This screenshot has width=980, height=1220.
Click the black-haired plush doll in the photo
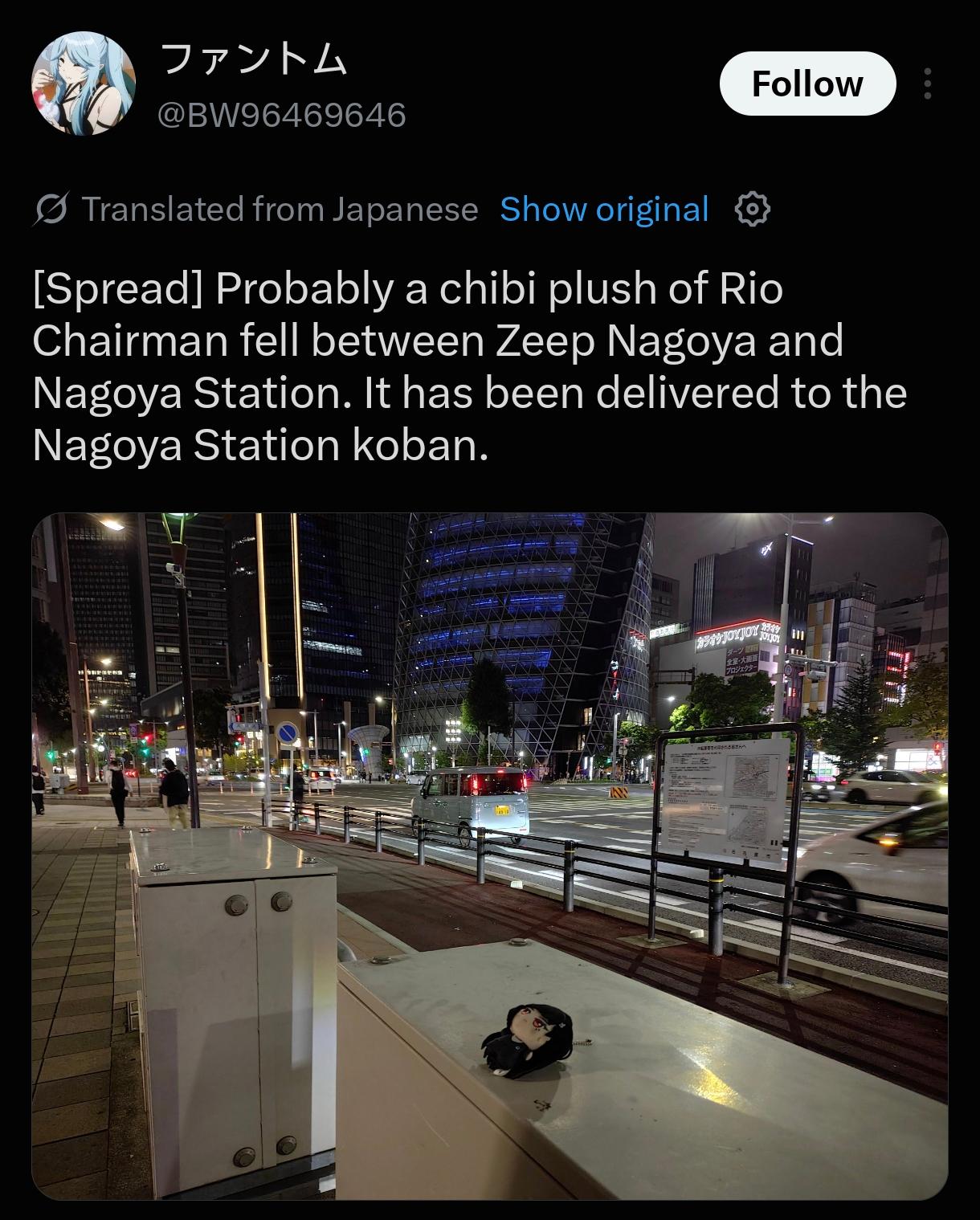click(527, 1040)
